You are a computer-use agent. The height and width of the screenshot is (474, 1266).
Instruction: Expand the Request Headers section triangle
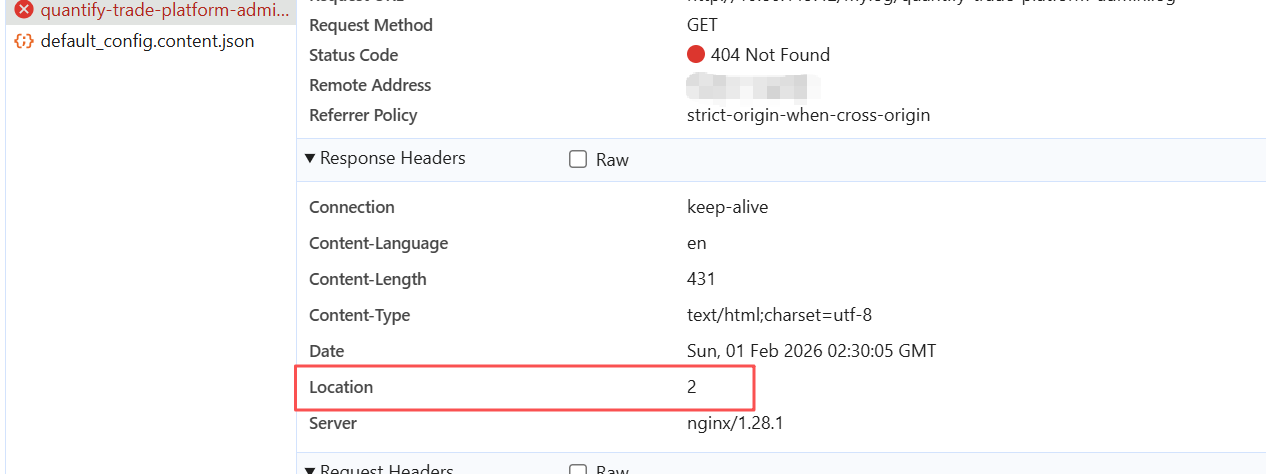(x=311, y=469)
